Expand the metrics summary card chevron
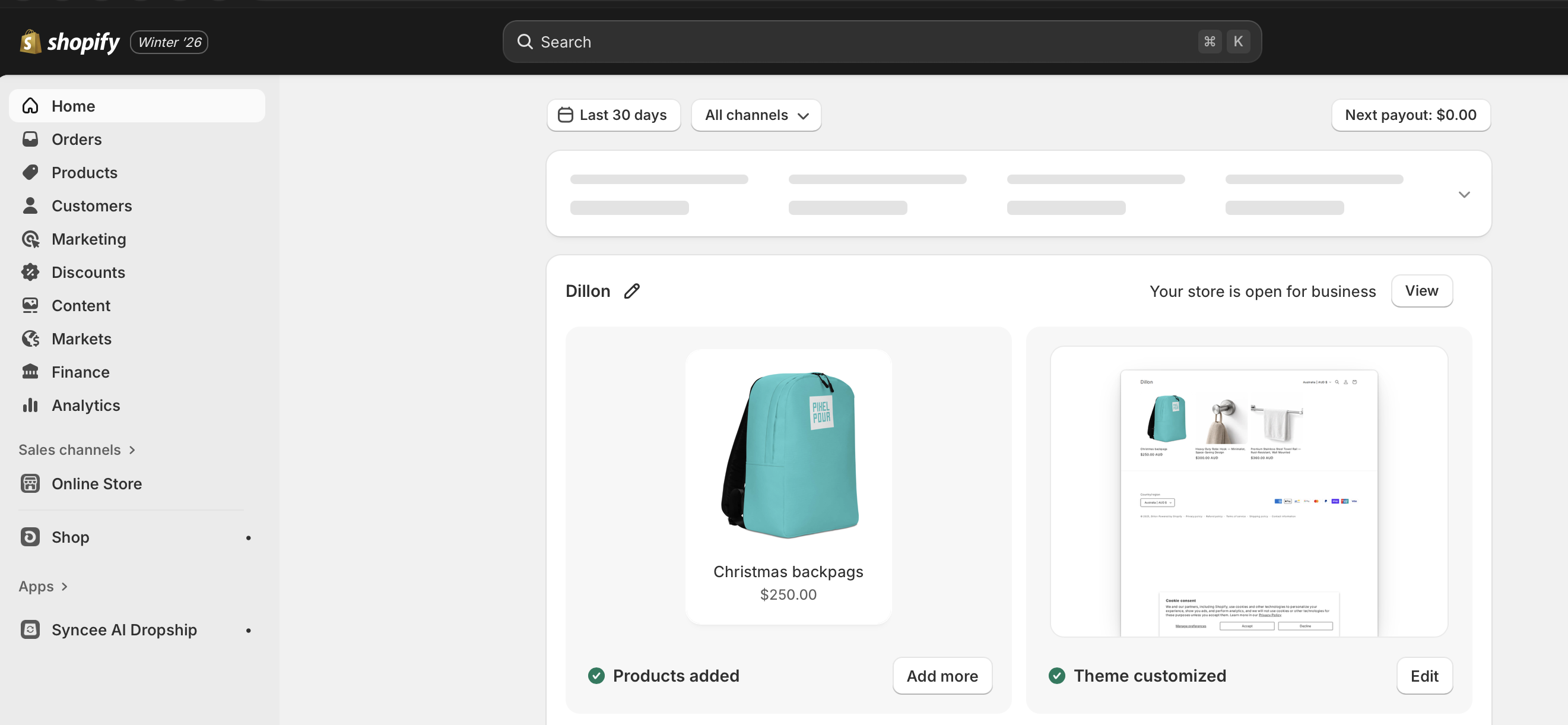The image size is (1568, 725). tap(1464, 194)
